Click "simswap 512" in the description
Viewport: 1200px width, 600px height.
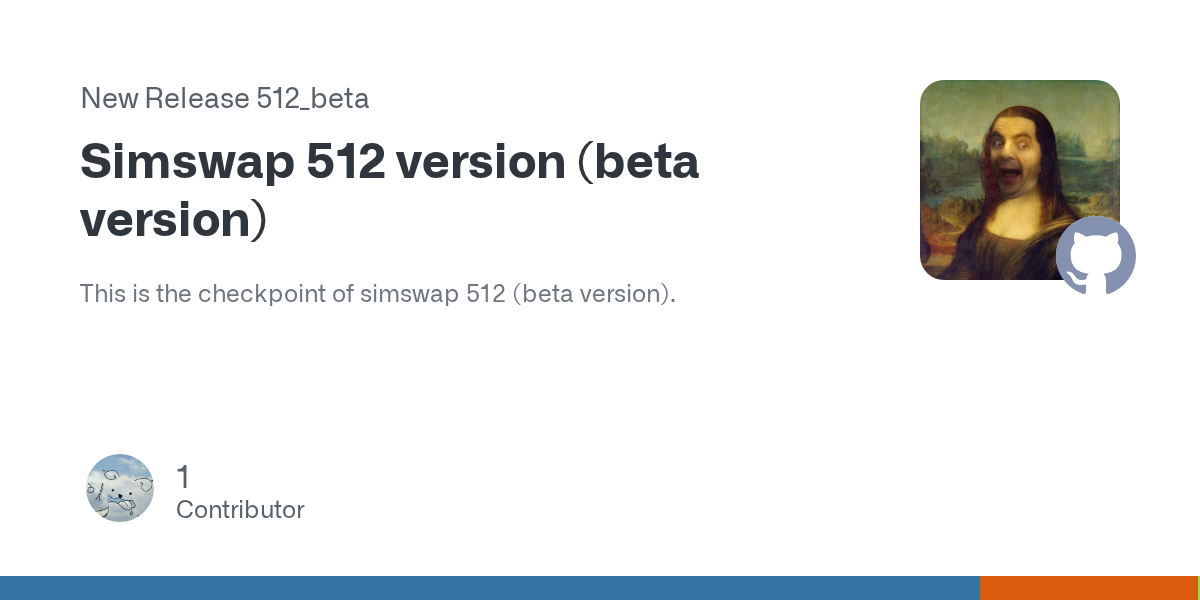pos(432,294)
